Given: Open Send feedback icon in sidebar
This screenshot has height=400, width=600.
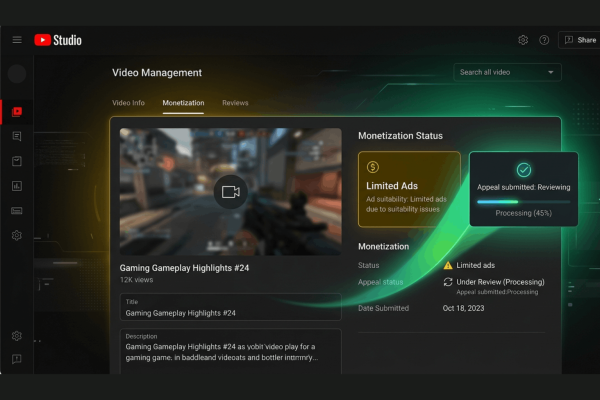Looking at the screenshot, I should pos(17,359).
